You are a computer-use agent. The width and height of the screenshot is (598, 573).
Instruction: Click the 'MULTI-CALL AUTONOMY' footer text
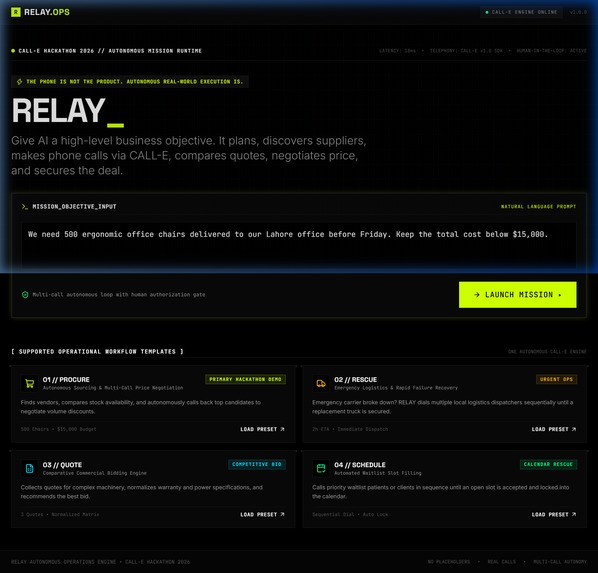560,562
